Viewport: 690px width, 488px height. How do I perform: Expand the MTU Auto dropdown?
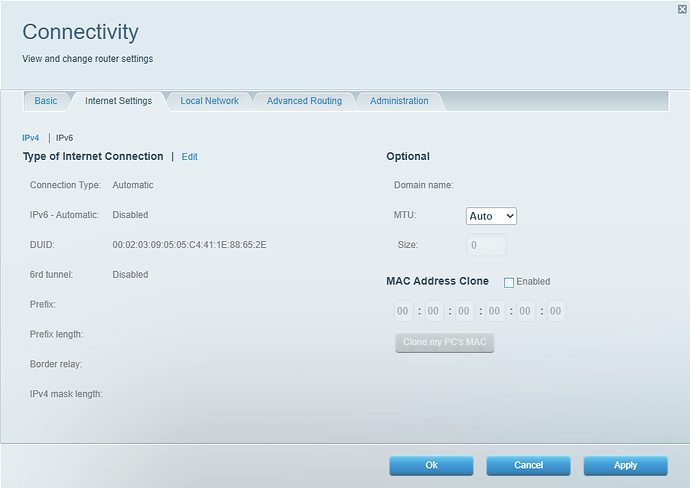pyautogui.click(x=491, y=216)
